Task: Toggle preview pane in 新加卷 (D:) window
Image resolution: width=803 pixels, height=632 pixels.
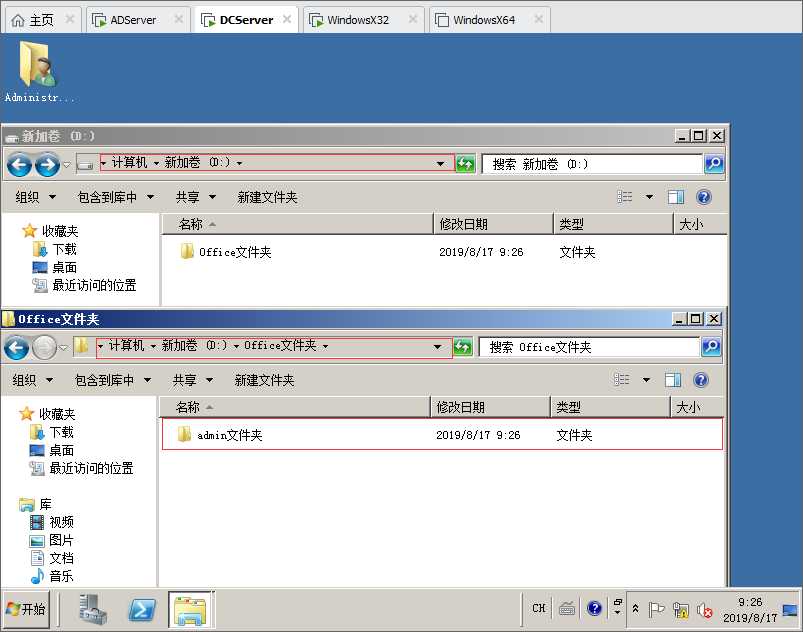Action: pos(675,197)
